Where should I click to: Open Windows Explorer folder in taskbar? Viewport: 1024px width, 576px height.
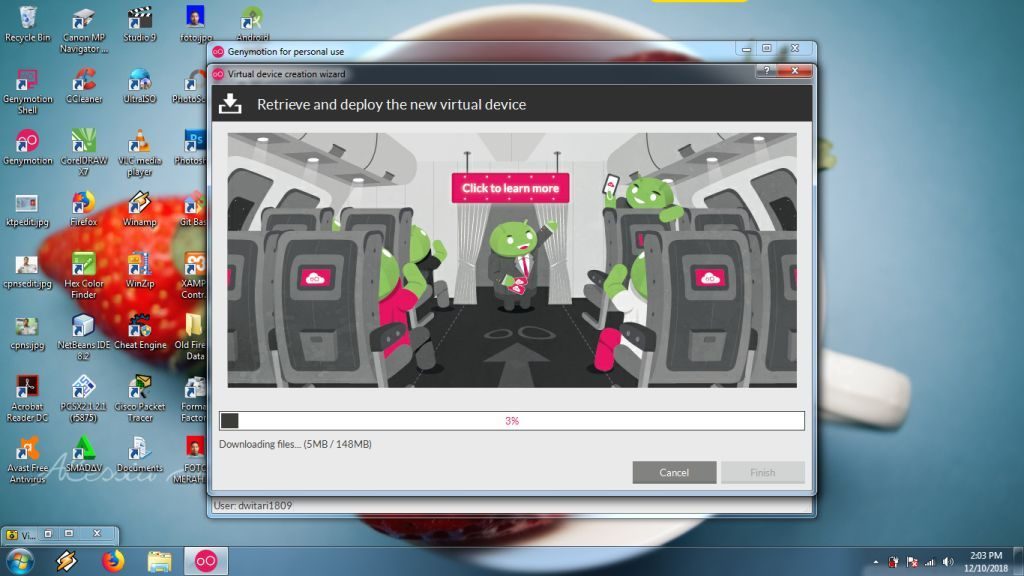pos(159,561)
